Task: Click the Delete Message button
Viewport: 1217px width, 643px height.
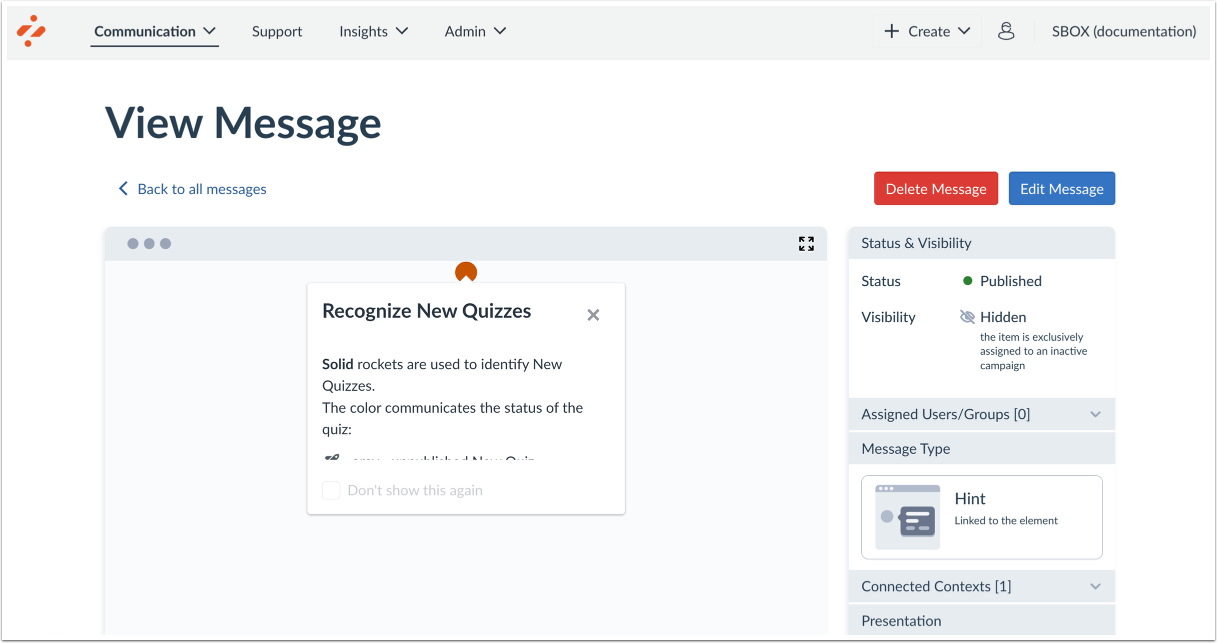Action: (x=936, y=188)
